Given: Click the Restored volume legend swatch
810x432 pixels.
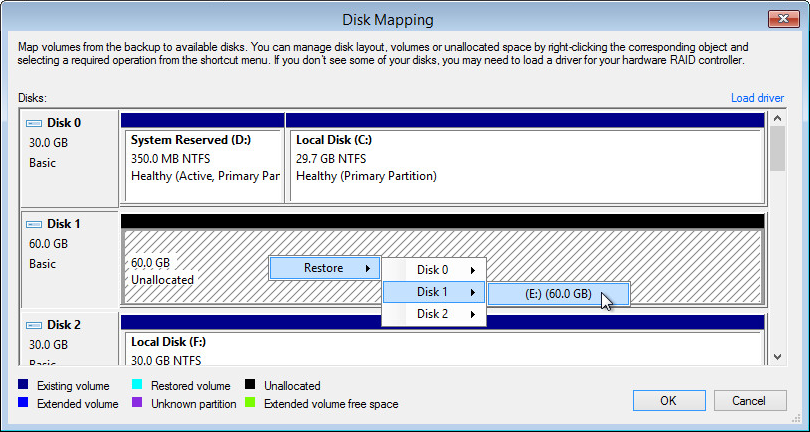Looking at the screenshot, I should pos(138,385).
